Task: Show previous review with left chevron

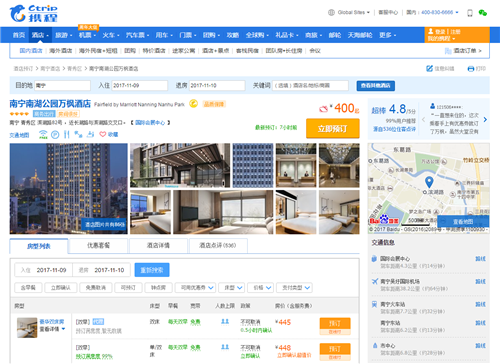Action: [424, 119]
